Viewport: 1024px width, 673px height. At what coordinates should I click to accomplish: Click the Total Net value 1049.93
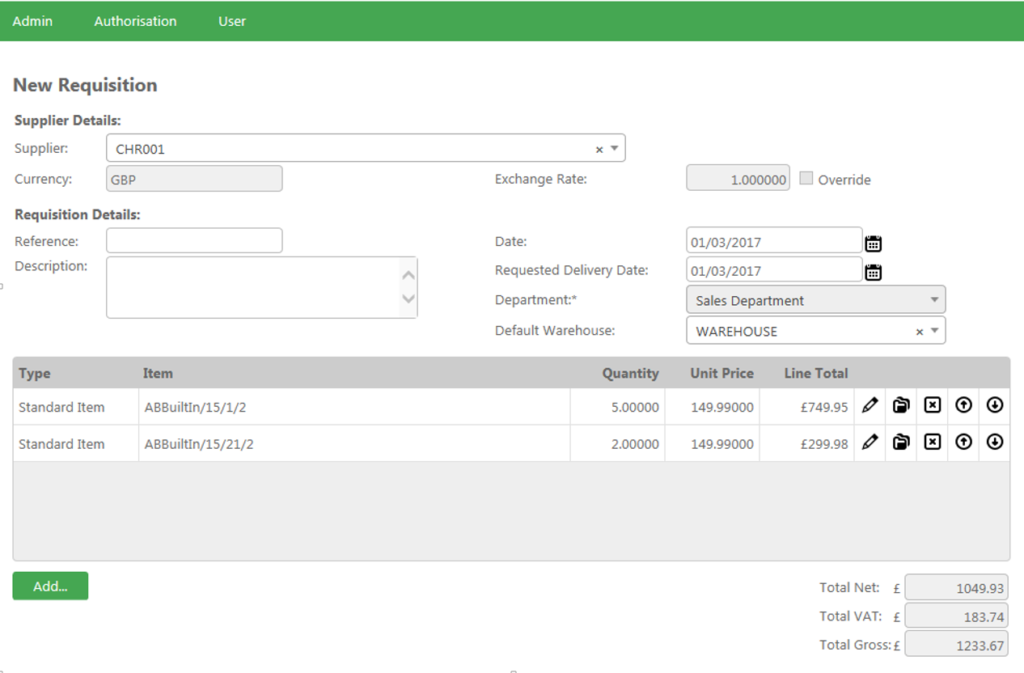tap(956, 587)
